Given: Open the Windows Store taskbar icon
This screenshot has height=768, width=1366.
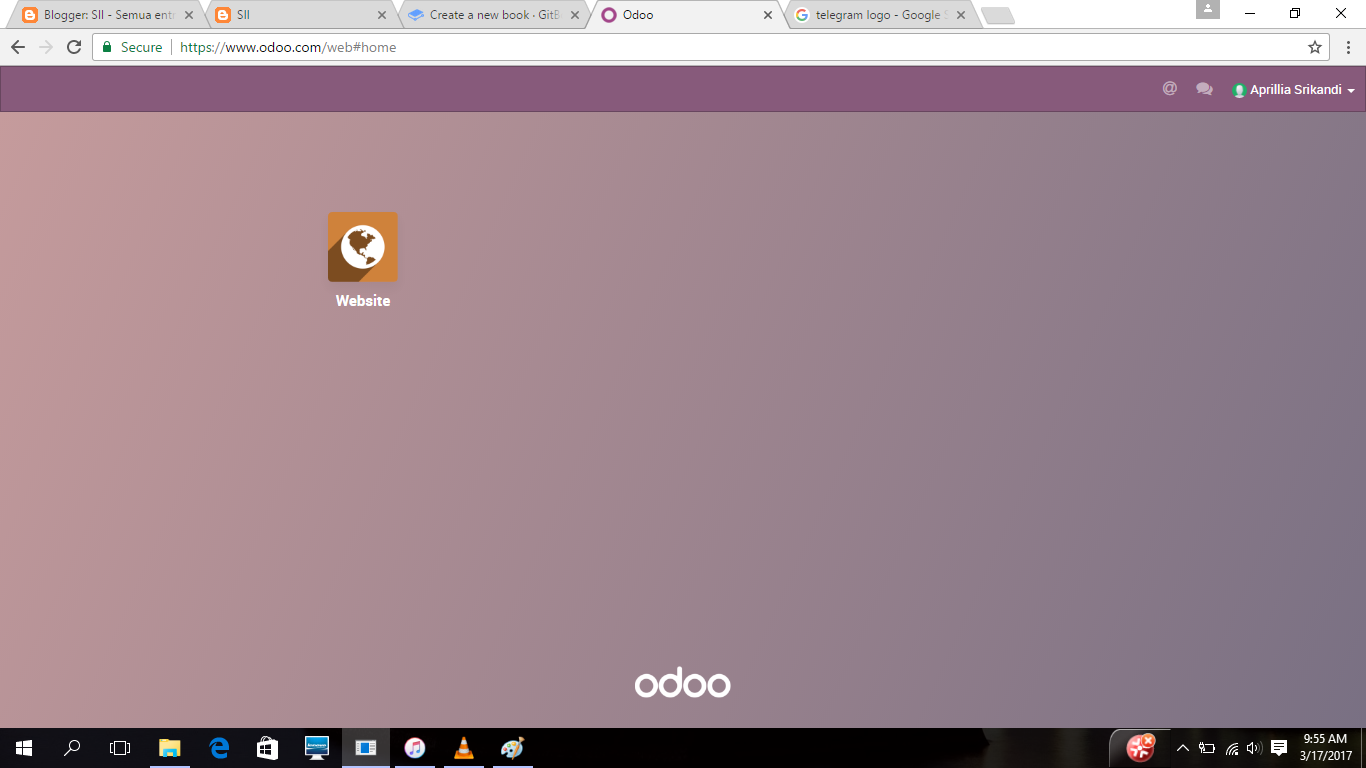Looking at the screenshot, I should (268, 747).
